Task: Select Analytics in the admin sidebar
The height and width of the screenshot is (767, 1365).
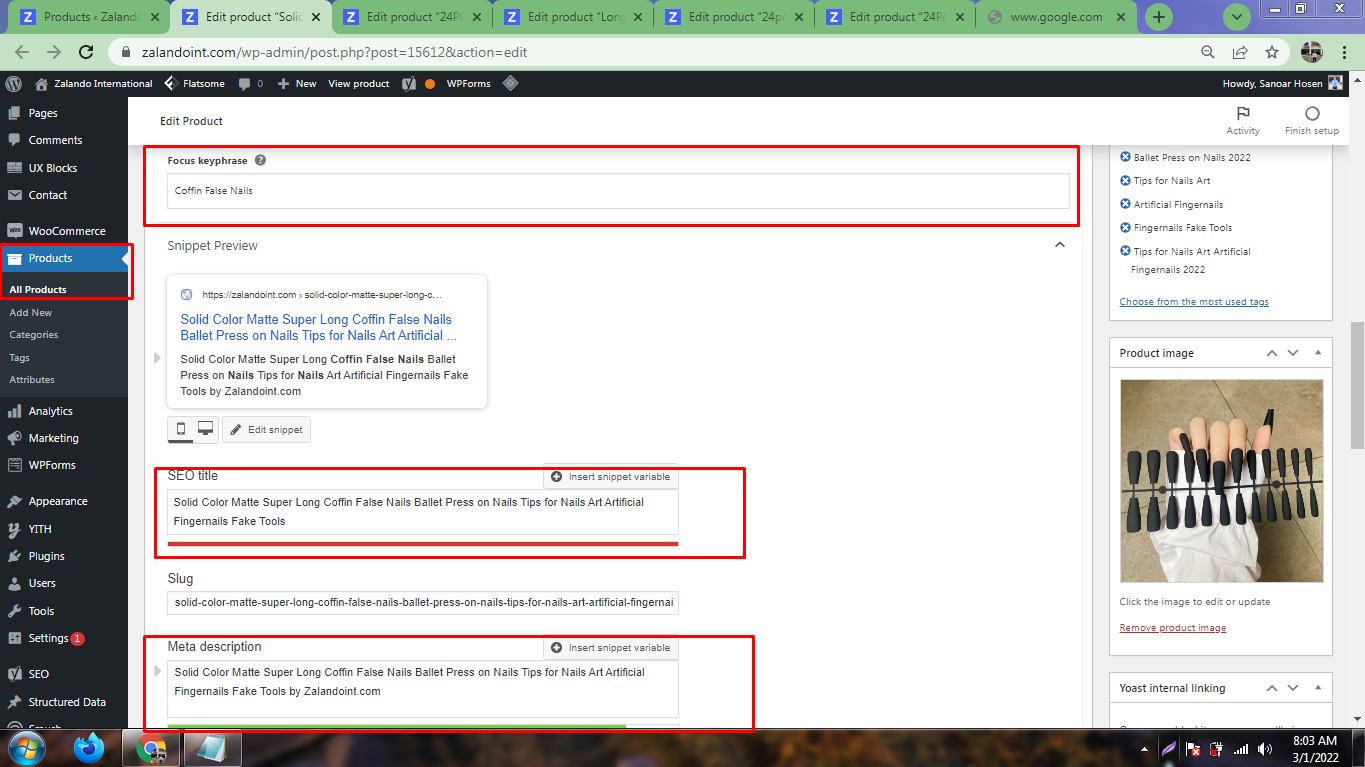Action: 52,410
